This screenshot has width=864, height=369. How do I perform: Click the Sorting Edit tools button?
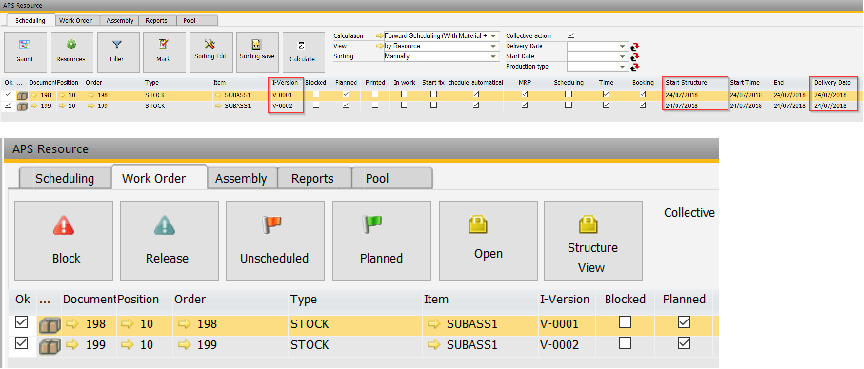210,52
